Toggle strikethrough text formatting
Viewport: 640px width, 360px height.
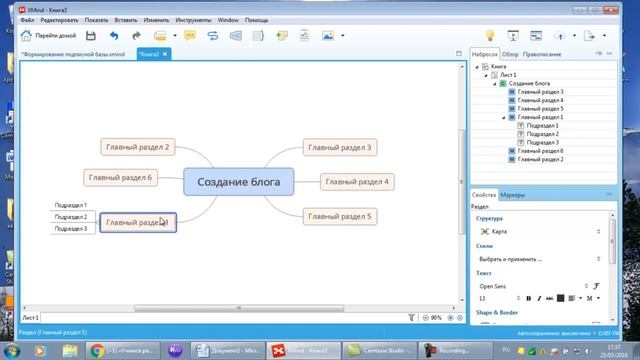(549, 298)
